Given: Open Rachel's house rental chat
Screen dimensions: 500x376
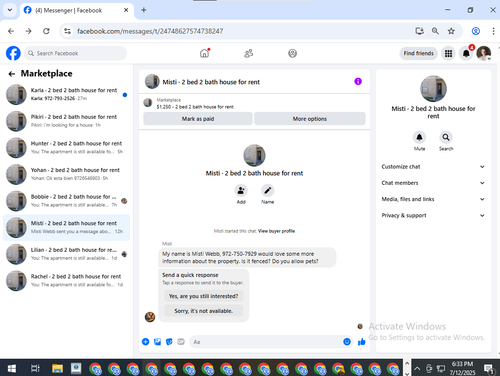Looking at the screenshot, I should [66, 281].
